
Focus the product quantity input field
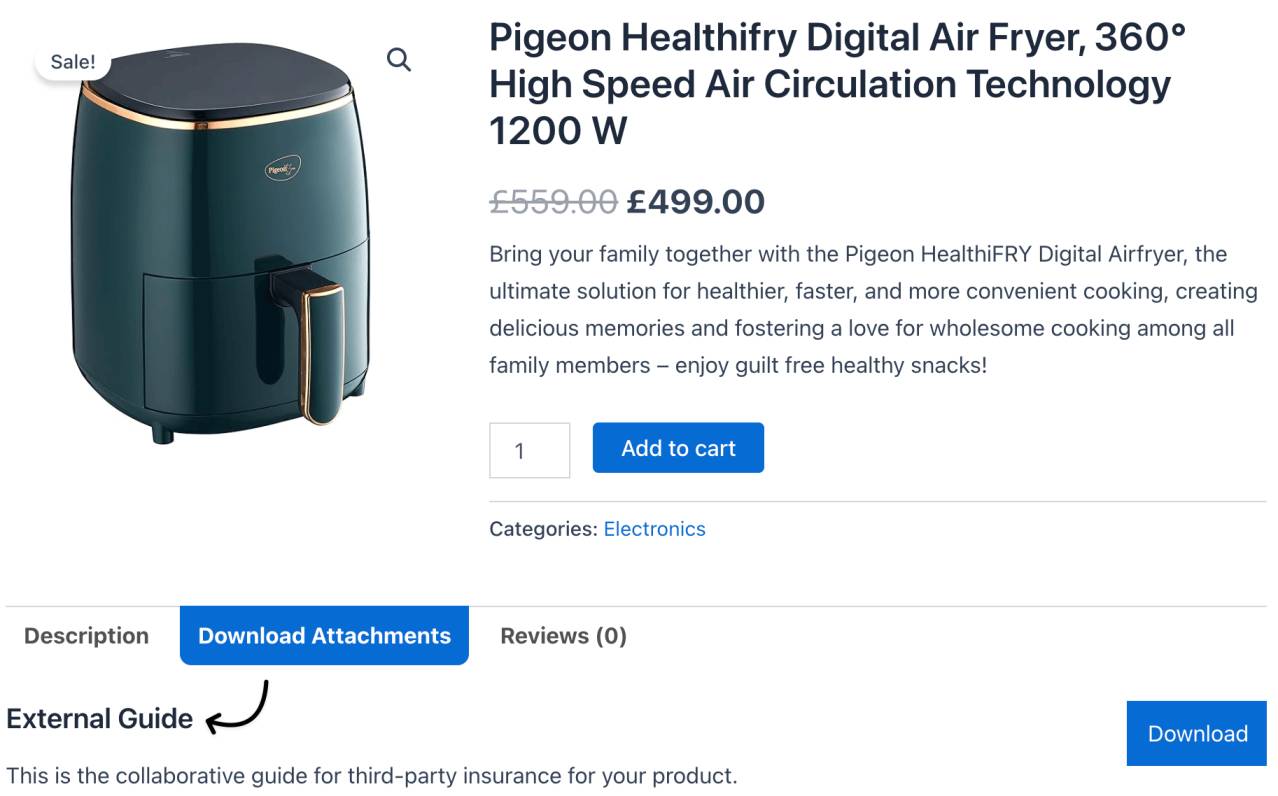pyautogui.click(x=529, y=450)
